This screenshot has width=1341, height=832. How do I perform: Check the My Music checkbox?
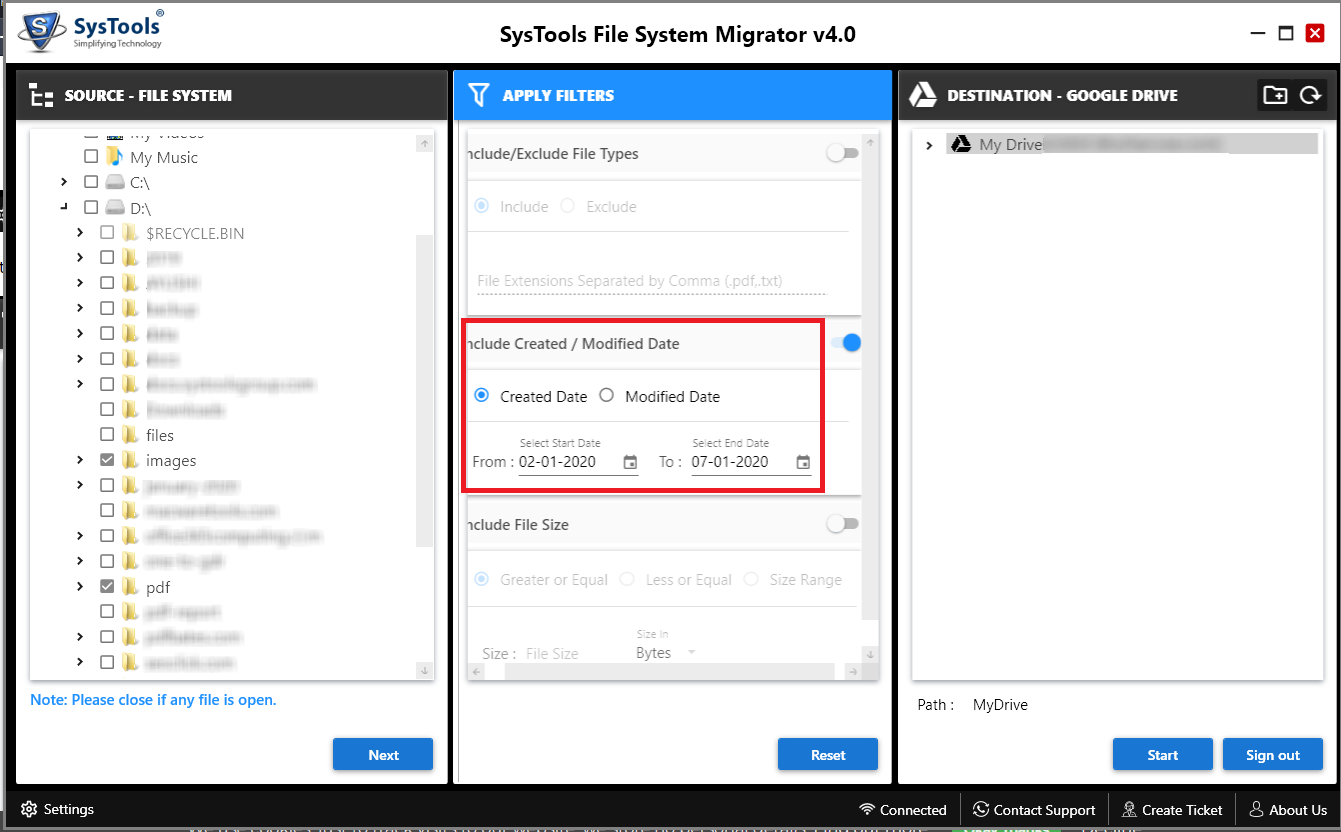coord(91,157)
